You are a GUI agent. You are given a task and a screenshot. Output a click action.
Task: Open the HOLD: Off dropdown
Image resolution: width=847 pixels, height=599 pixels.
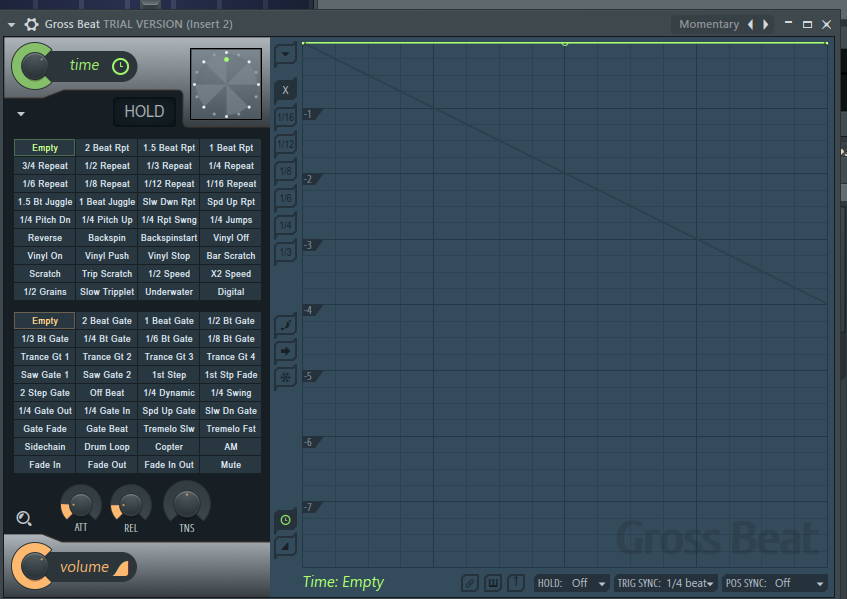click(572, 583)
